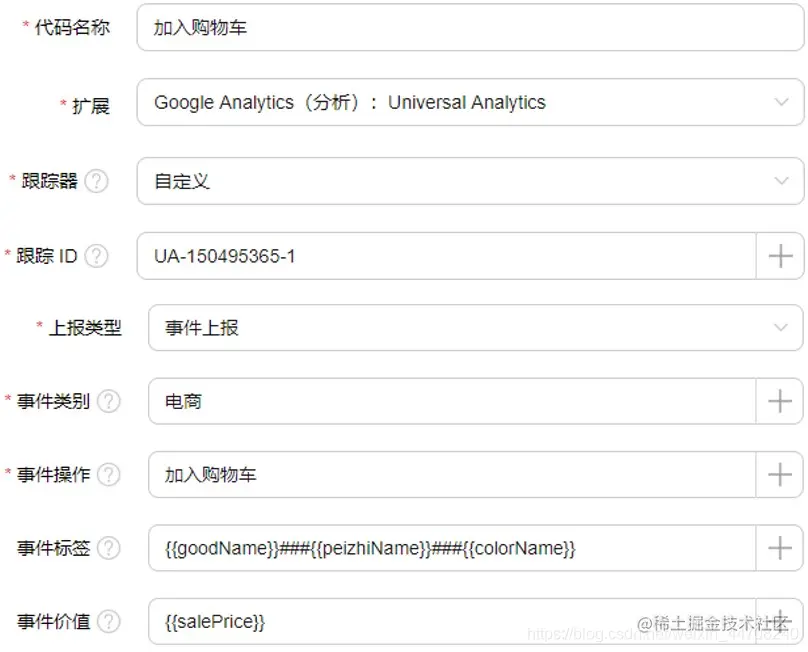Viewport: 808px width, 652px height.
Task: Click the 代码名称 input with 加入购物车
Action: coord(470,27)
